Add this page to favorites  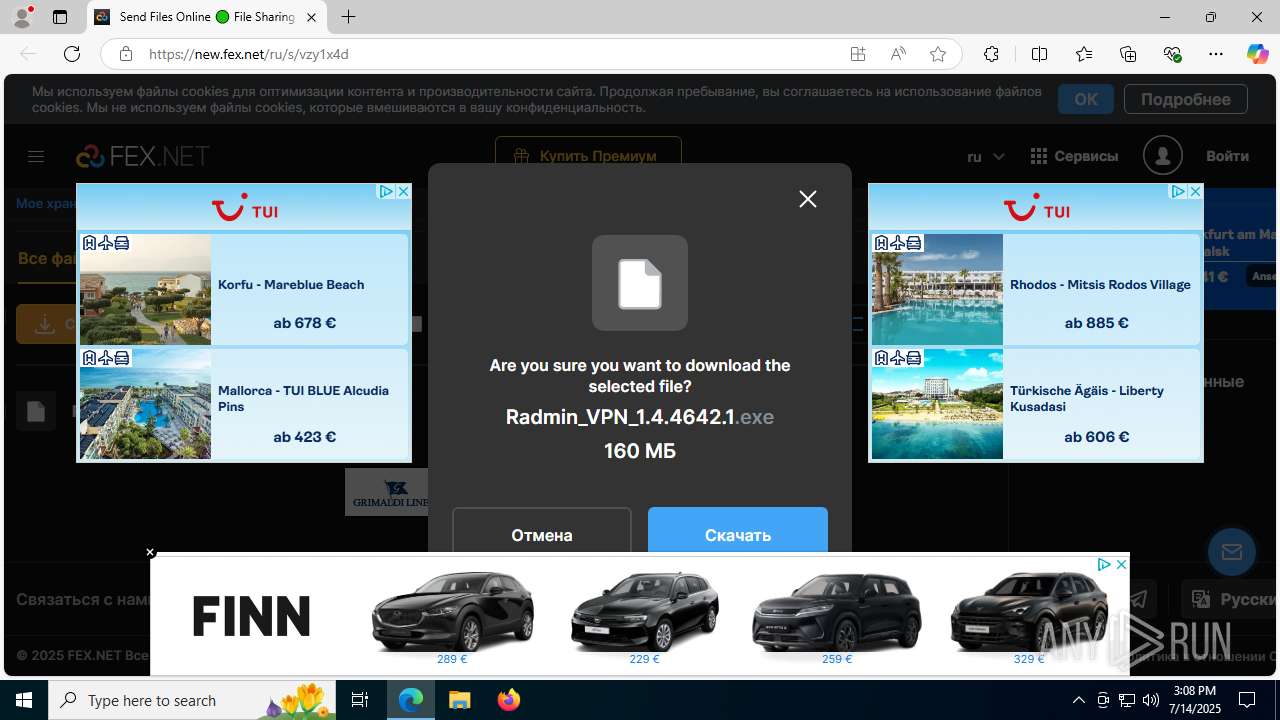point(938,54)
